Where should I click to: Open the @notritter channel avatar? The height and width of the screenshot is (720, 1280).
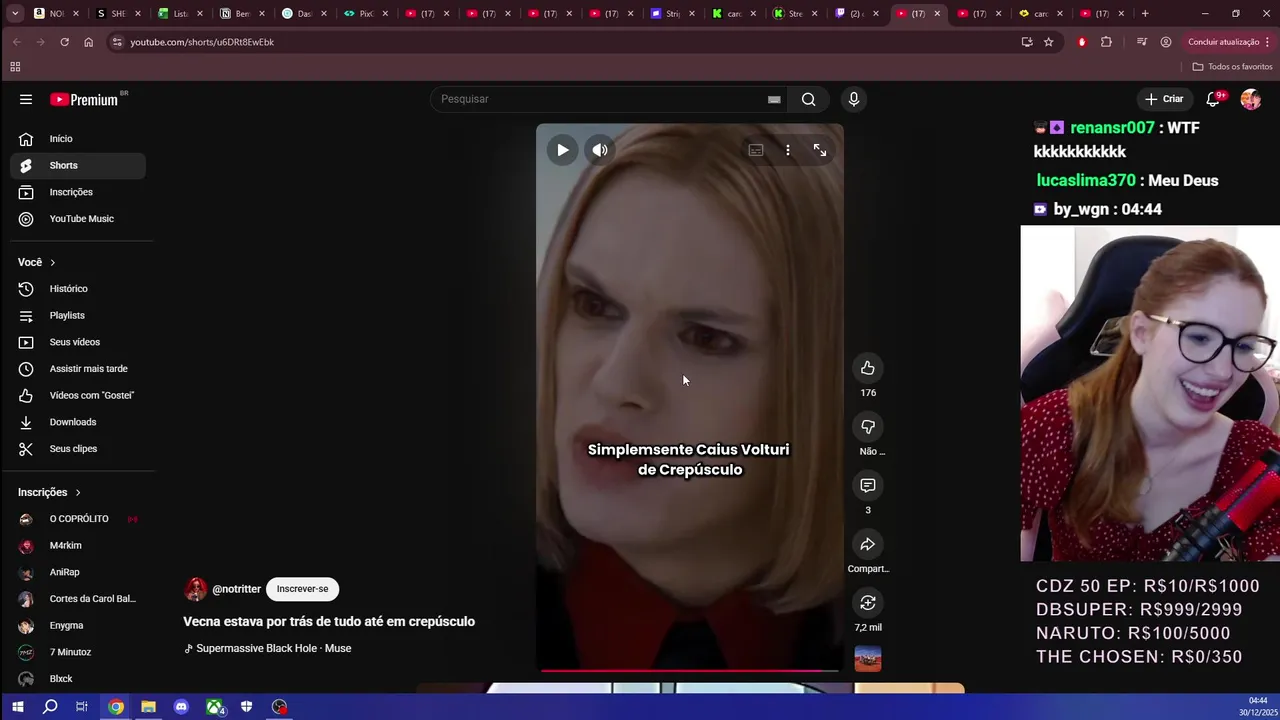coord(196,589)
